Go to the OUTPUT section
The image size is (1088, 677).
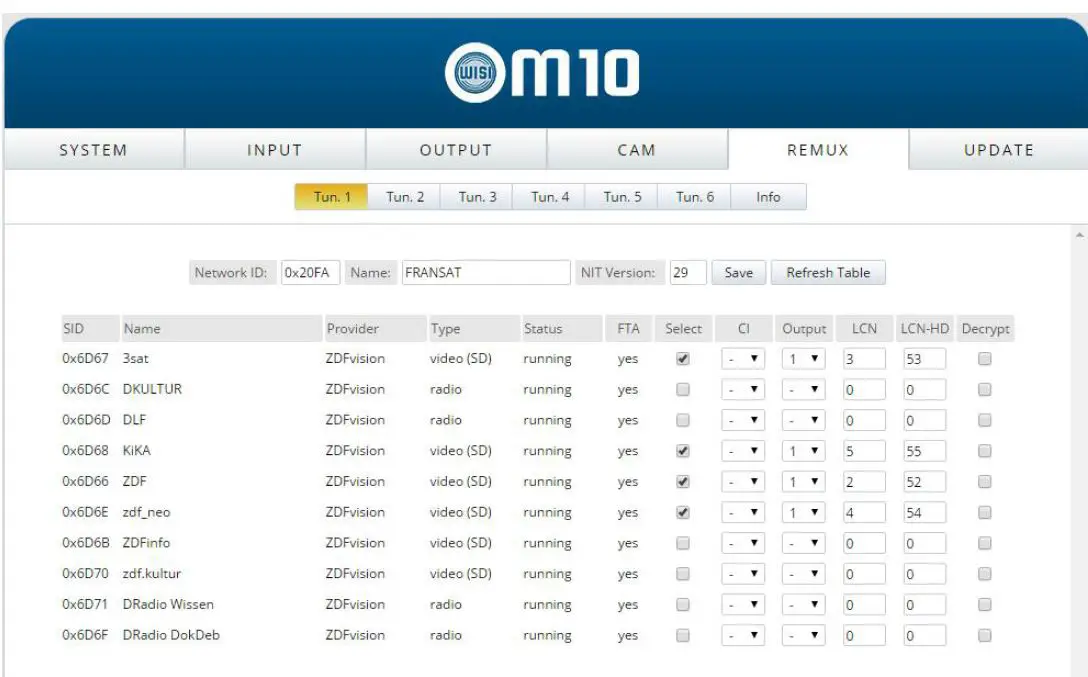455,149
